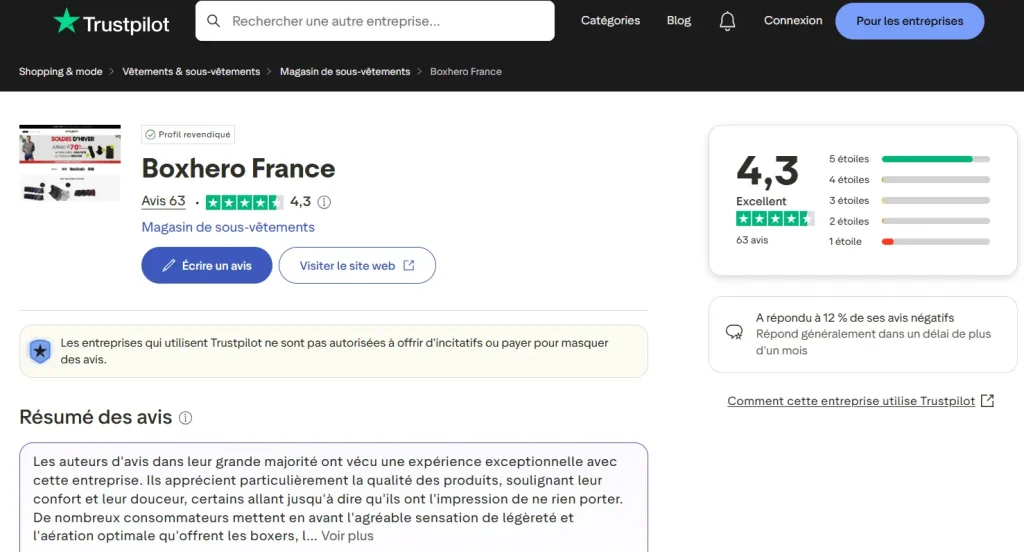Image resolution: width=1024 pixels, height=552 pixels.
Task: Click Écrire un avis button
Action: coord(206,265)
